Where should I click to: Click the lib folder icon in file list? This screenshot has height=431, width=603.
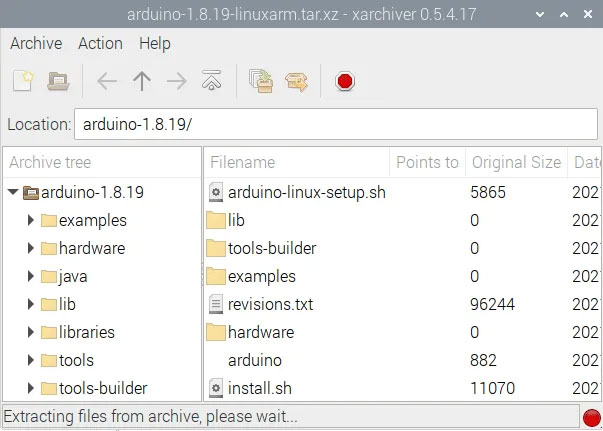click(x=216, y=220)
